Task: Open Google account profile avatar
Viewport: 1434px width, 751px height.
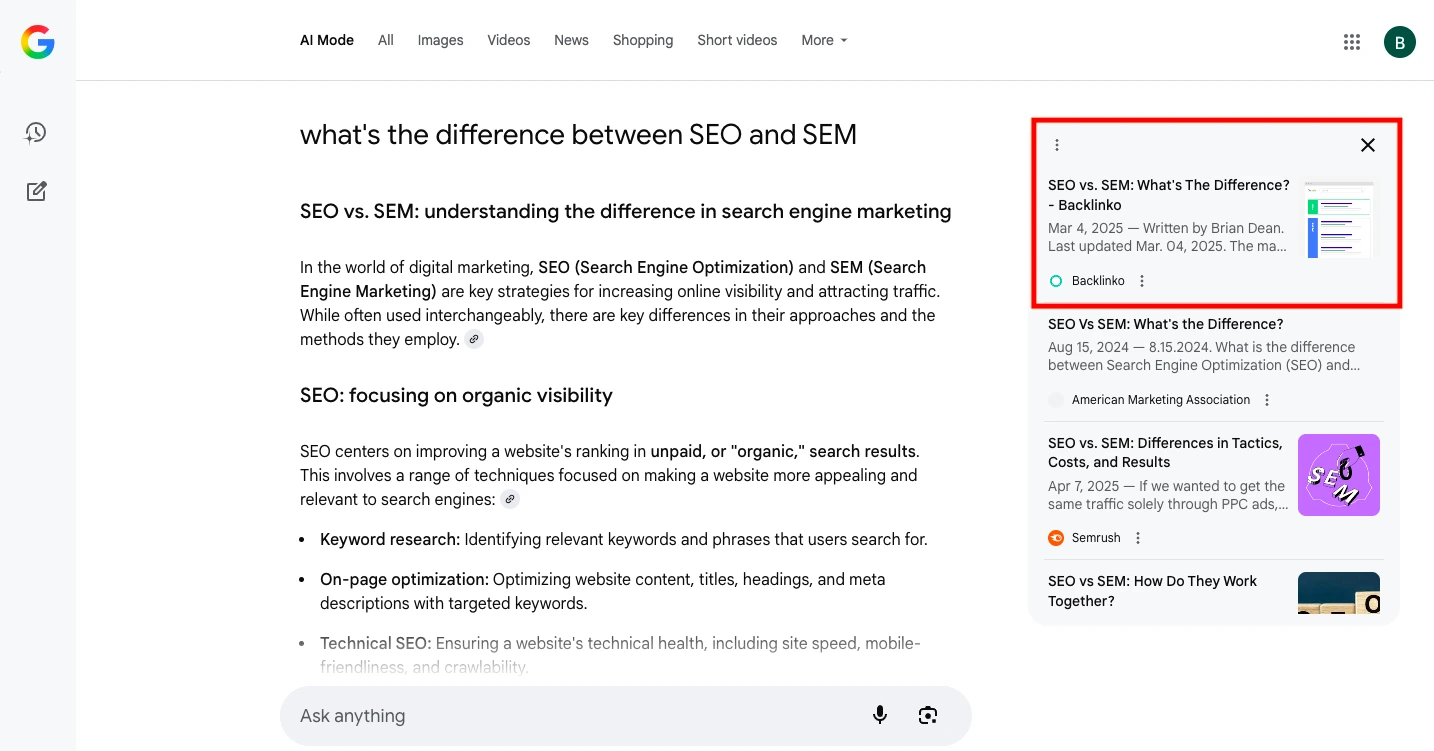Action: pyautogui.click(x=1399, y=42)
